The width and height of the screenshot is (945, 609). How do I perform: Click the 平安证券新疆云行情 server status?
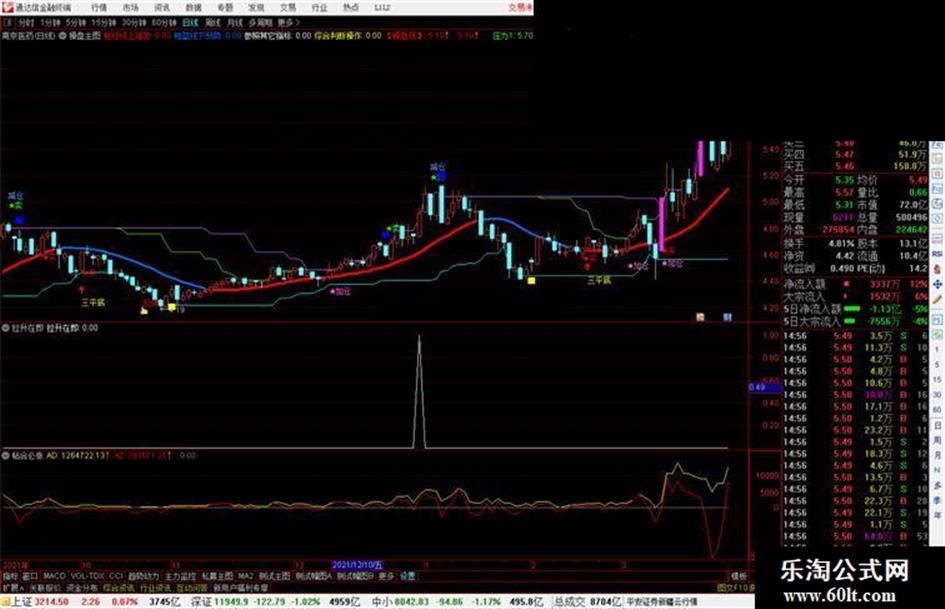coord(662,602)
